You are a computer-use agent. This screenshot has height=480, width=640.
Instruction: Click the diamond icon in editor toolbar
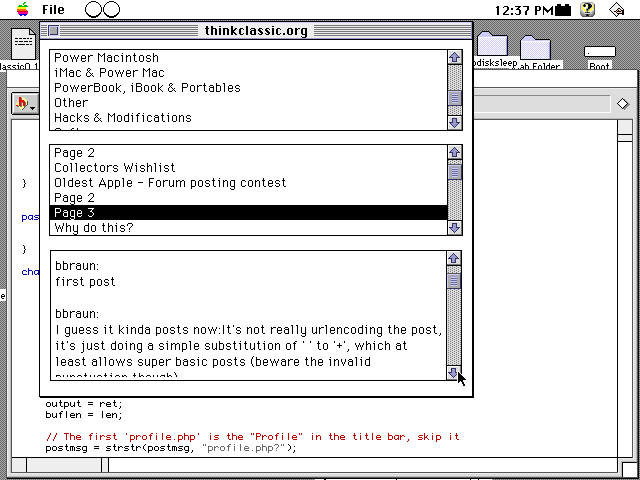622,103
